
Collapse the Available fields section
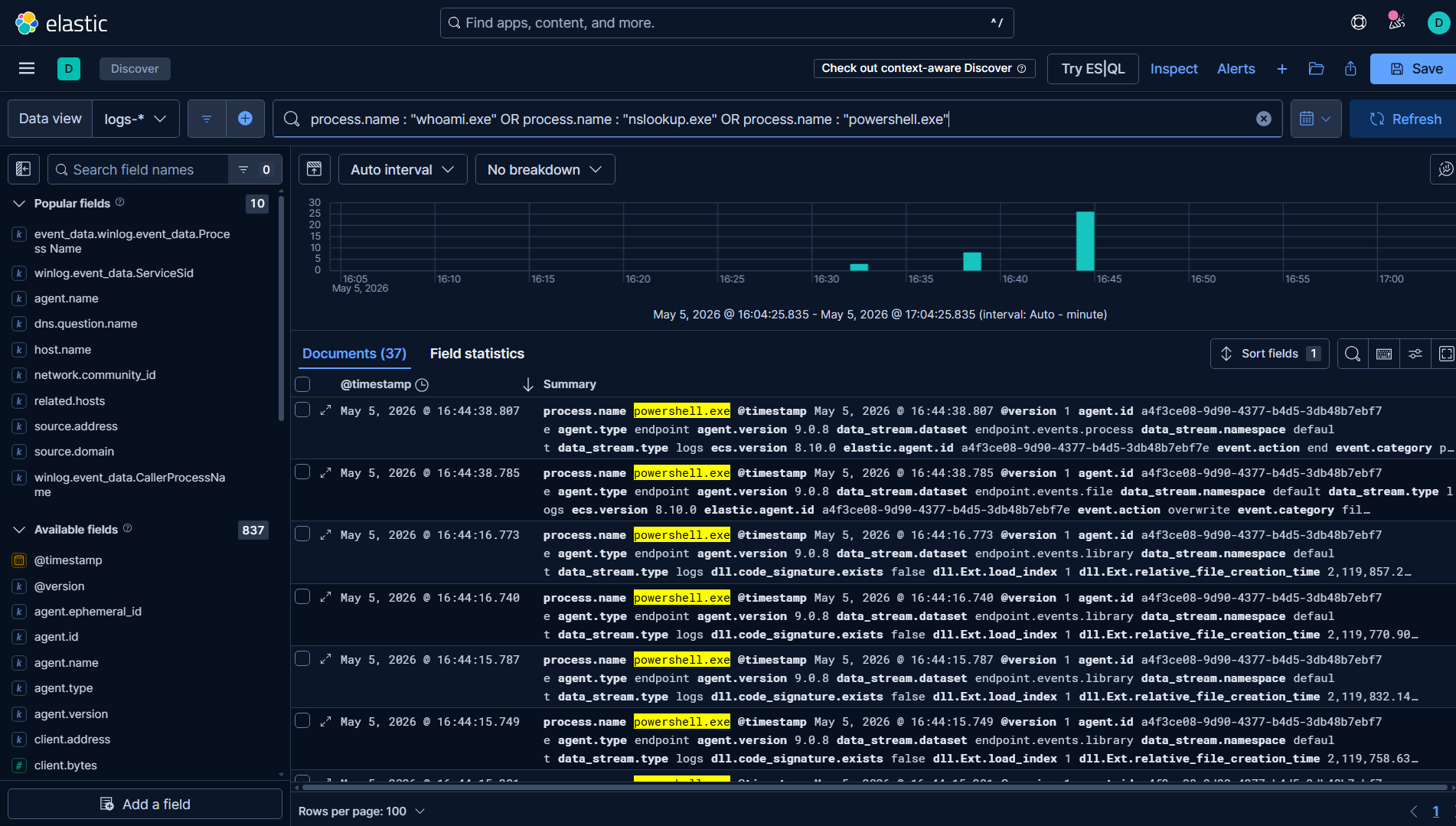(x=19, y=530)
